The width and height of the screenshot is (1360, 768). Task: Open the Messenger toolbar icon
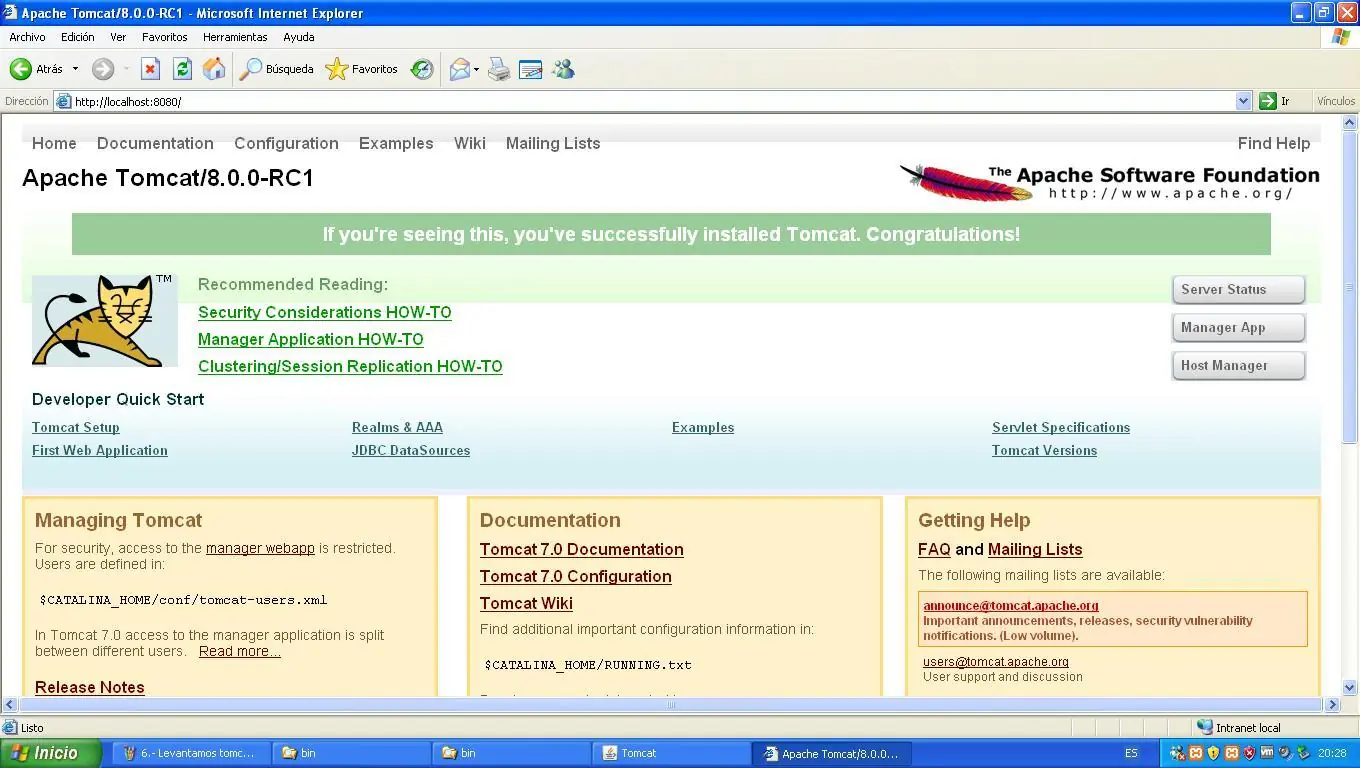pos(563,69)
